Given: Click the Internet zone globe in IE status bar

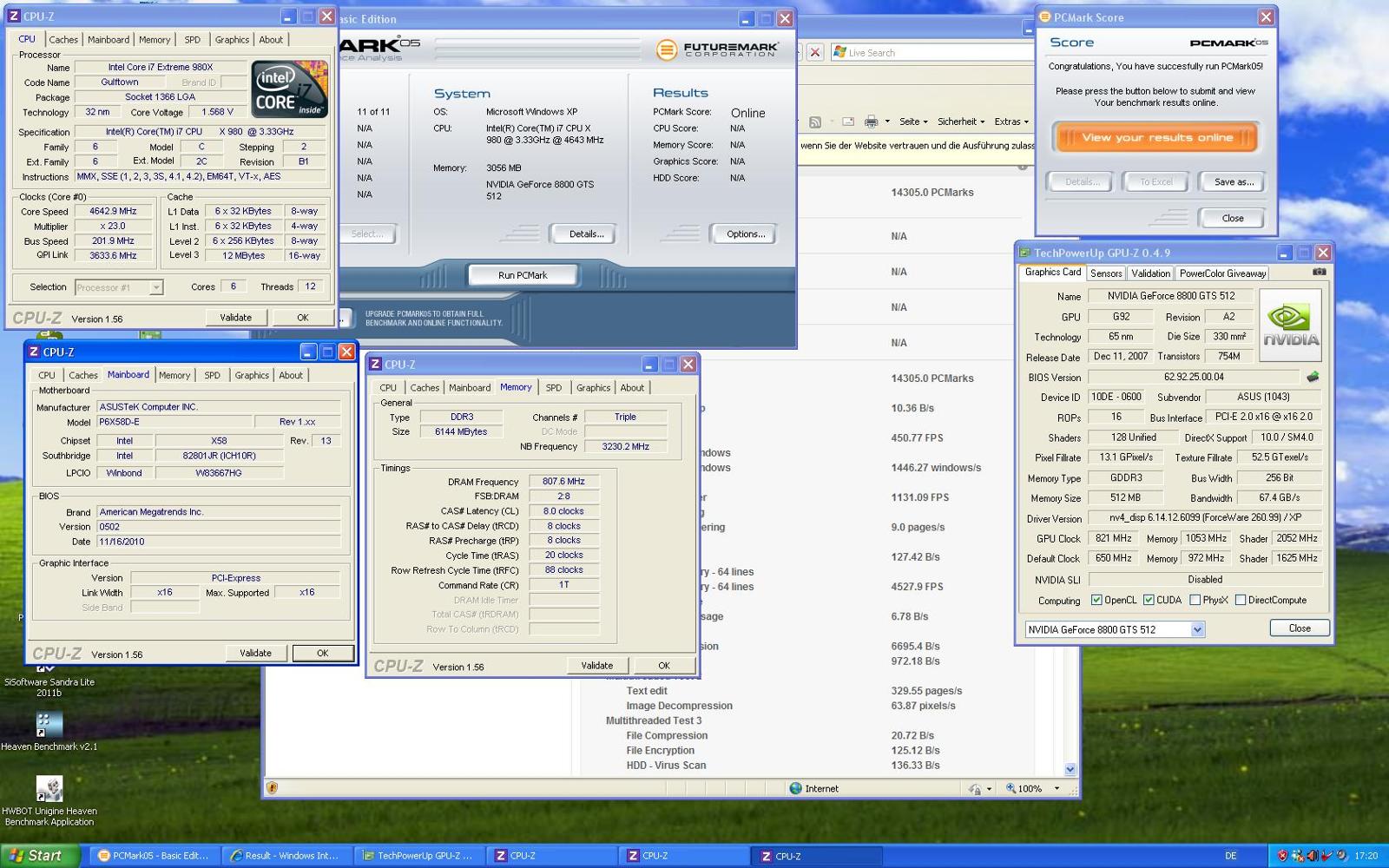Looking at the screenshot, I should (x=795, y=788).
